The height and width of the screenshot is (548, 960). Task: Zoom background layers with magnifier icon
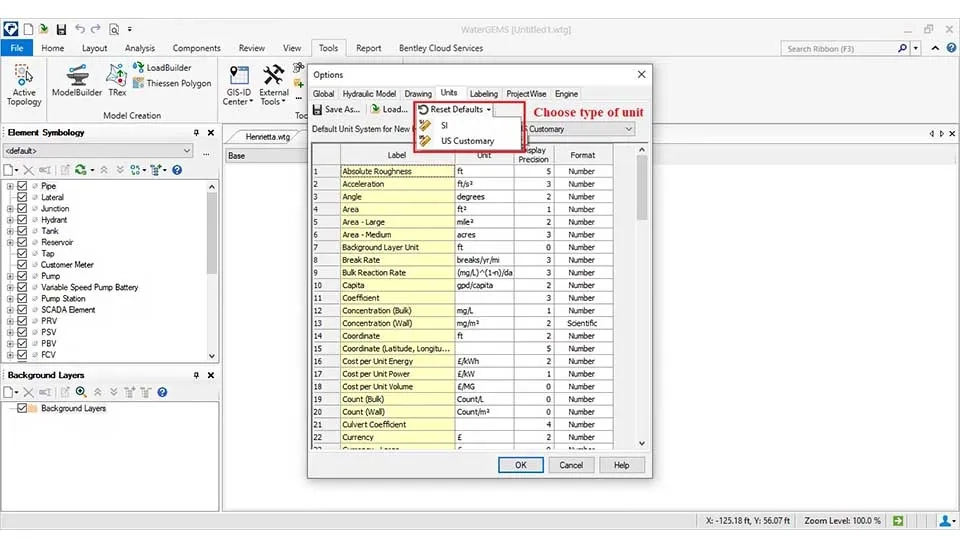[x=82, y=392]
